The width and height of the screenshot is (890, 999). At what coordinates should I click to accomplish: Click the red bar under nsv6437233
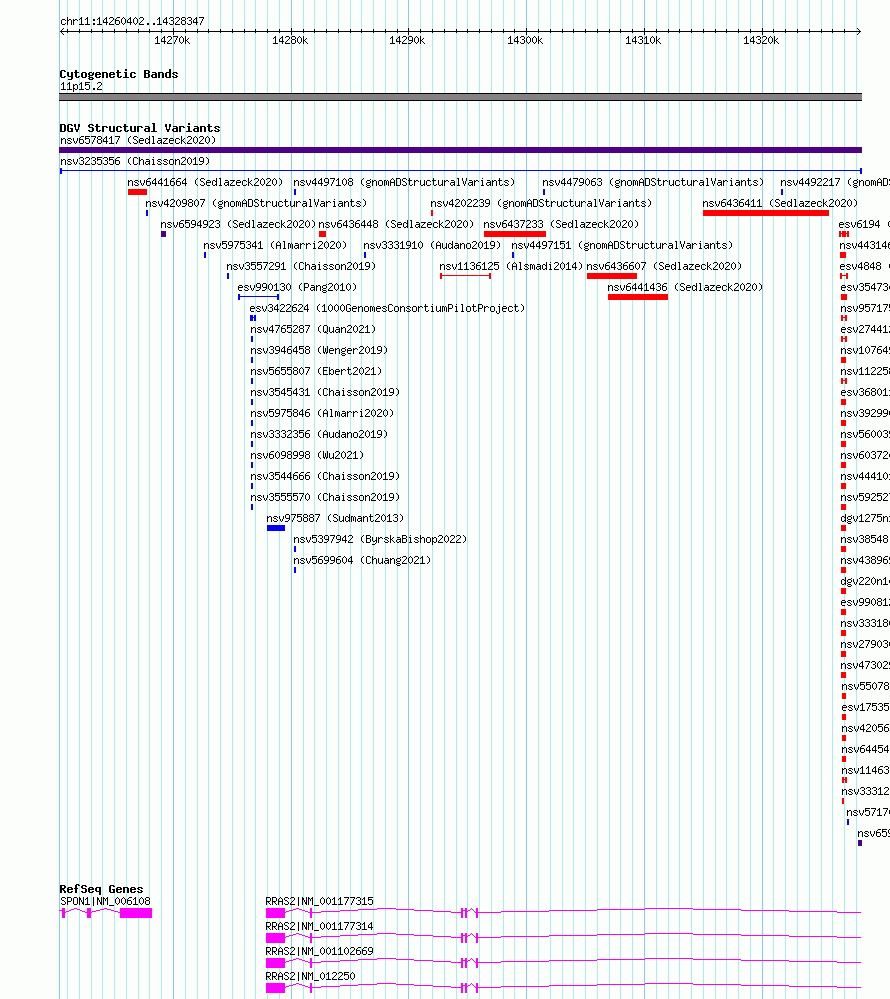tap(515, 234)
